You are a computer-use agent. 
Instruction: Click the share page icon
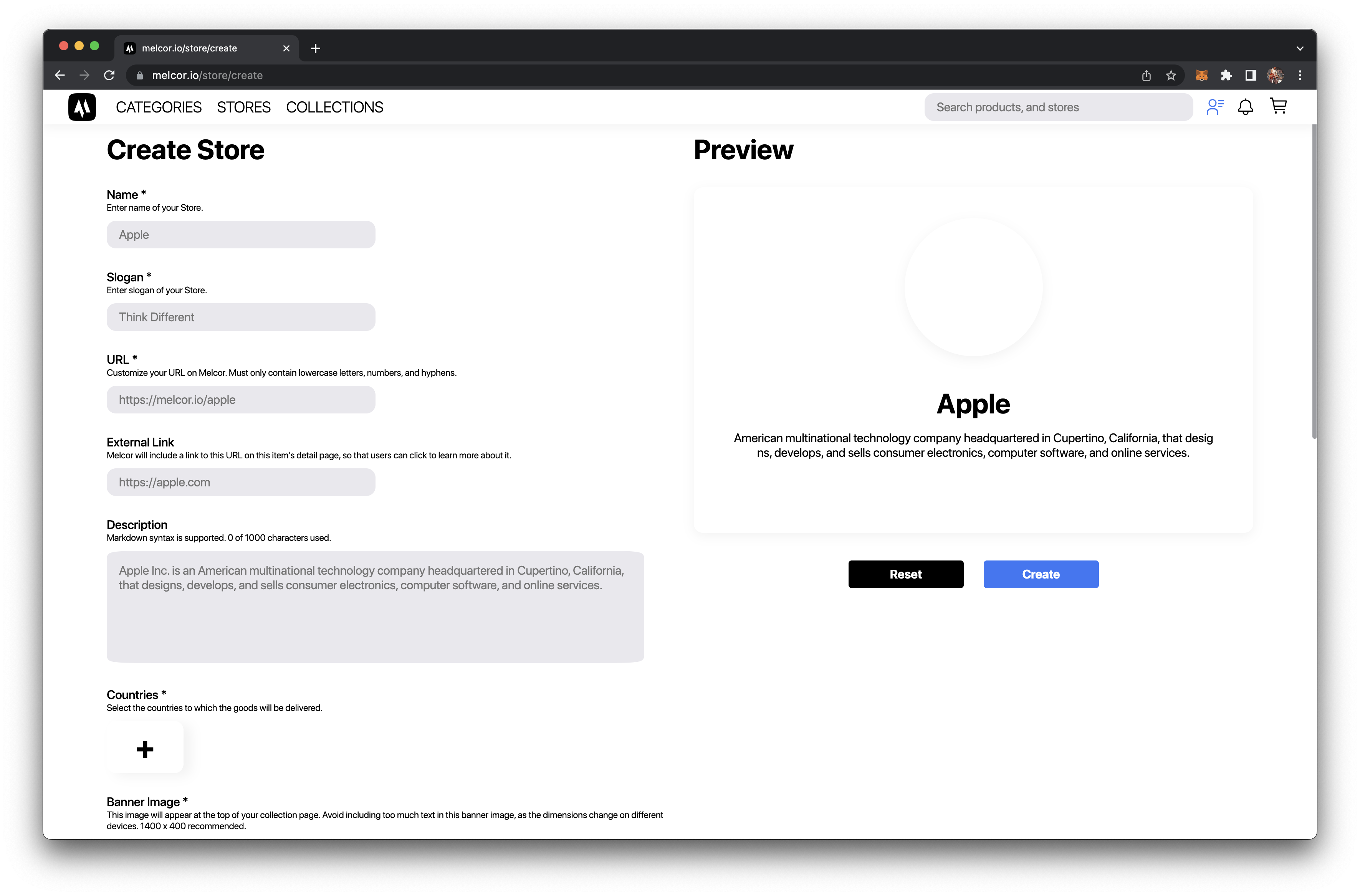click(x=1146, y=75)
